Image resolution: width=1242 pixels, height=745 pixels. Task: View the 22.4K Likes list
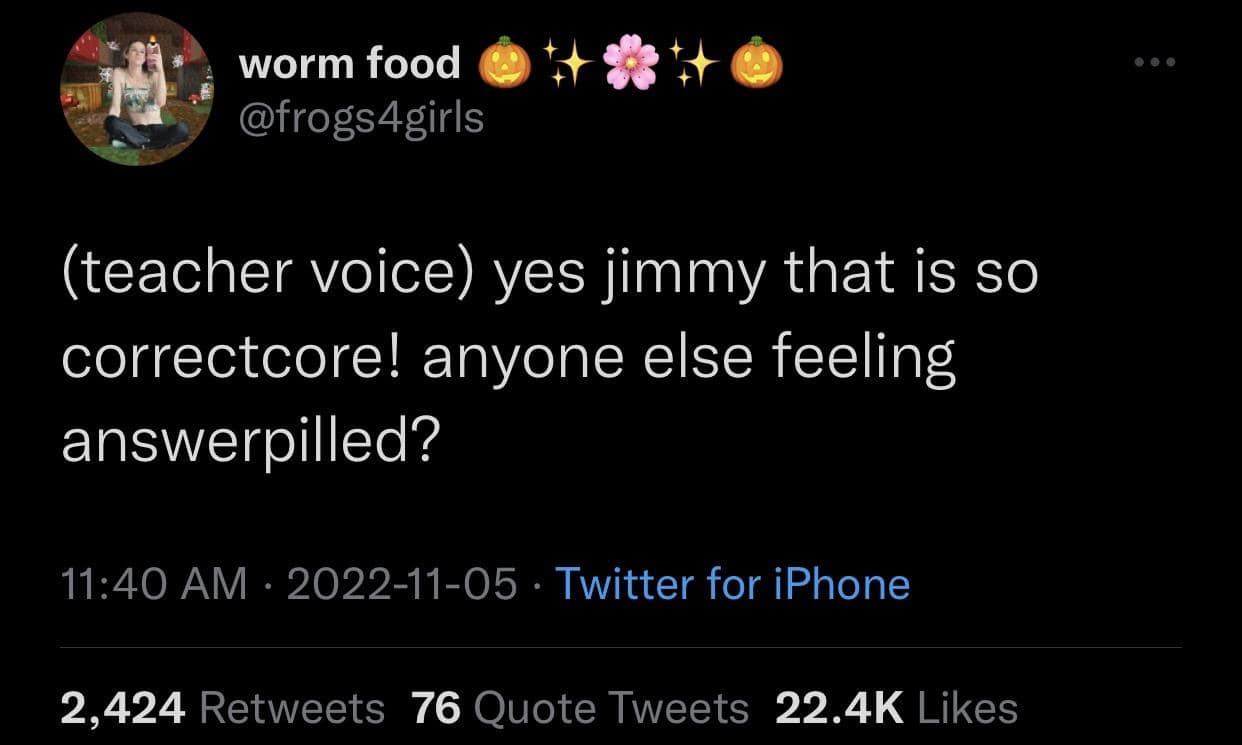896,708
